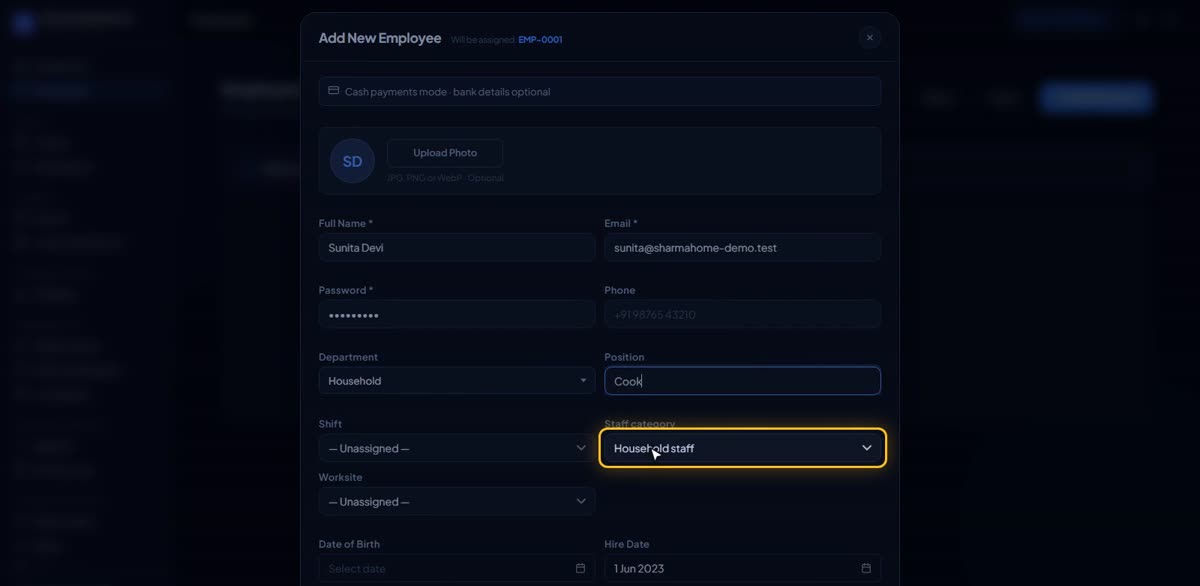Click the Date of Birth field

pyautogui.click(x=457, y=568)
